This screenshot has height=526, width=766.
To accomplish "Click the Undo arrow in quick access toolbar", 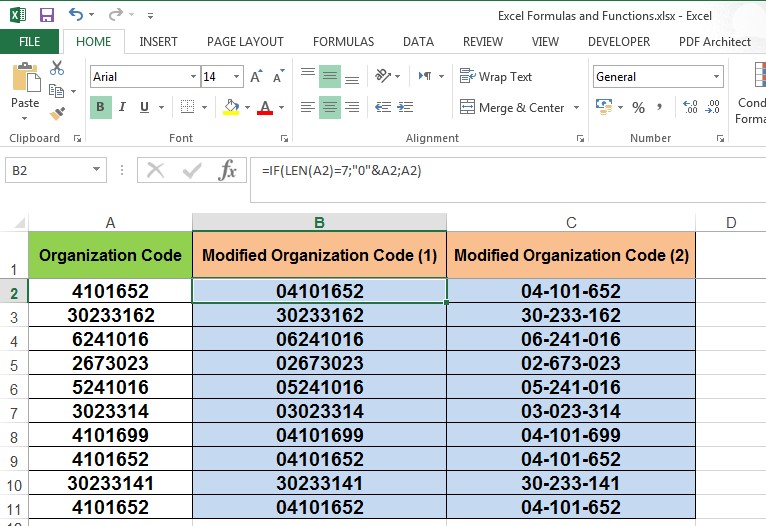I will [x=76, y=15].
